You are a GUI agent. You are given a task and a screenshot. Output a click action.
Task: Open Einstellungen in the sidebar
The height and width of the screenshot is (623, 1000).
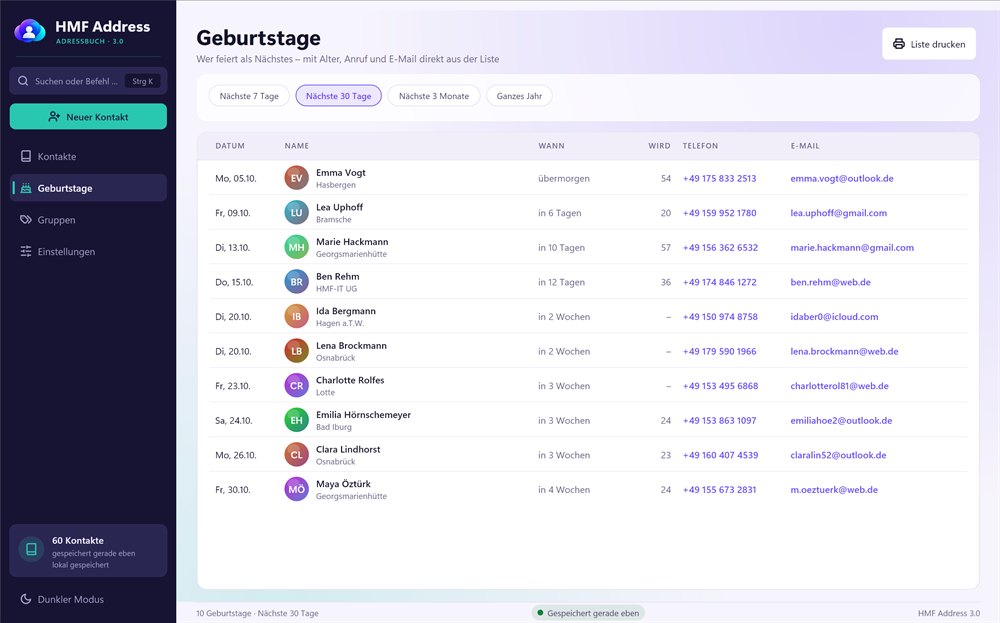pyautogui.click(x=88, y=251)
